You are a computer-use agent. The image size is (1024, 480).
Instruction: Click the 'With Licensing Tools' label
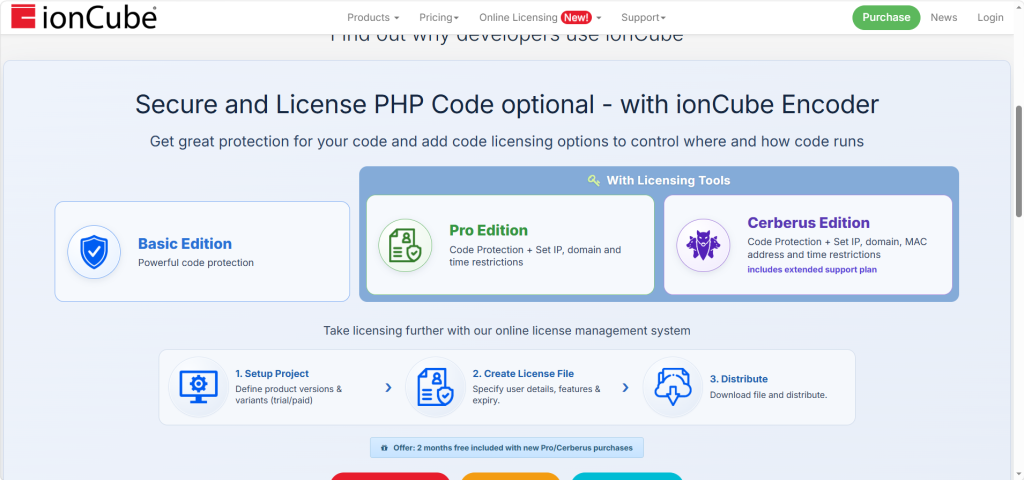click(x=668, y=180)
